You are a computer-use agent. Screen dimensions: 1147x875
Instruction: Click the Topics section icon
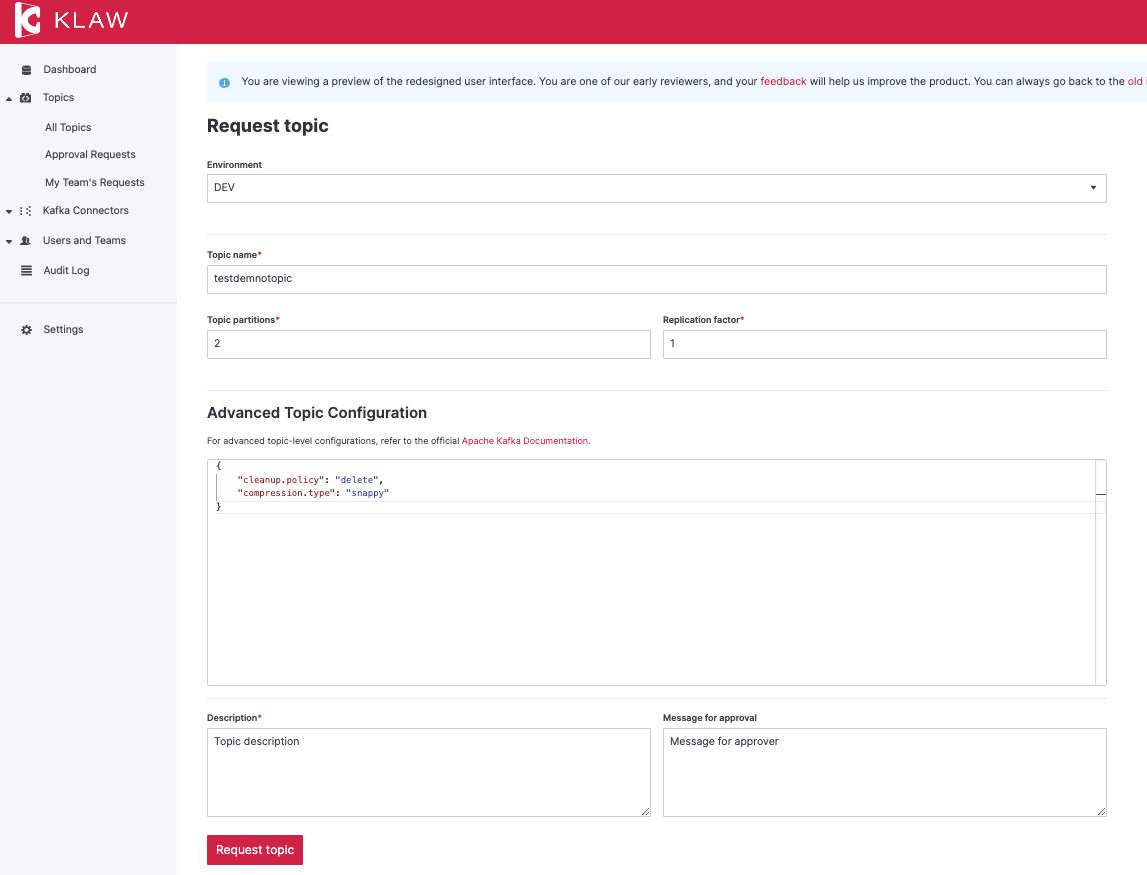click(26, 98)
